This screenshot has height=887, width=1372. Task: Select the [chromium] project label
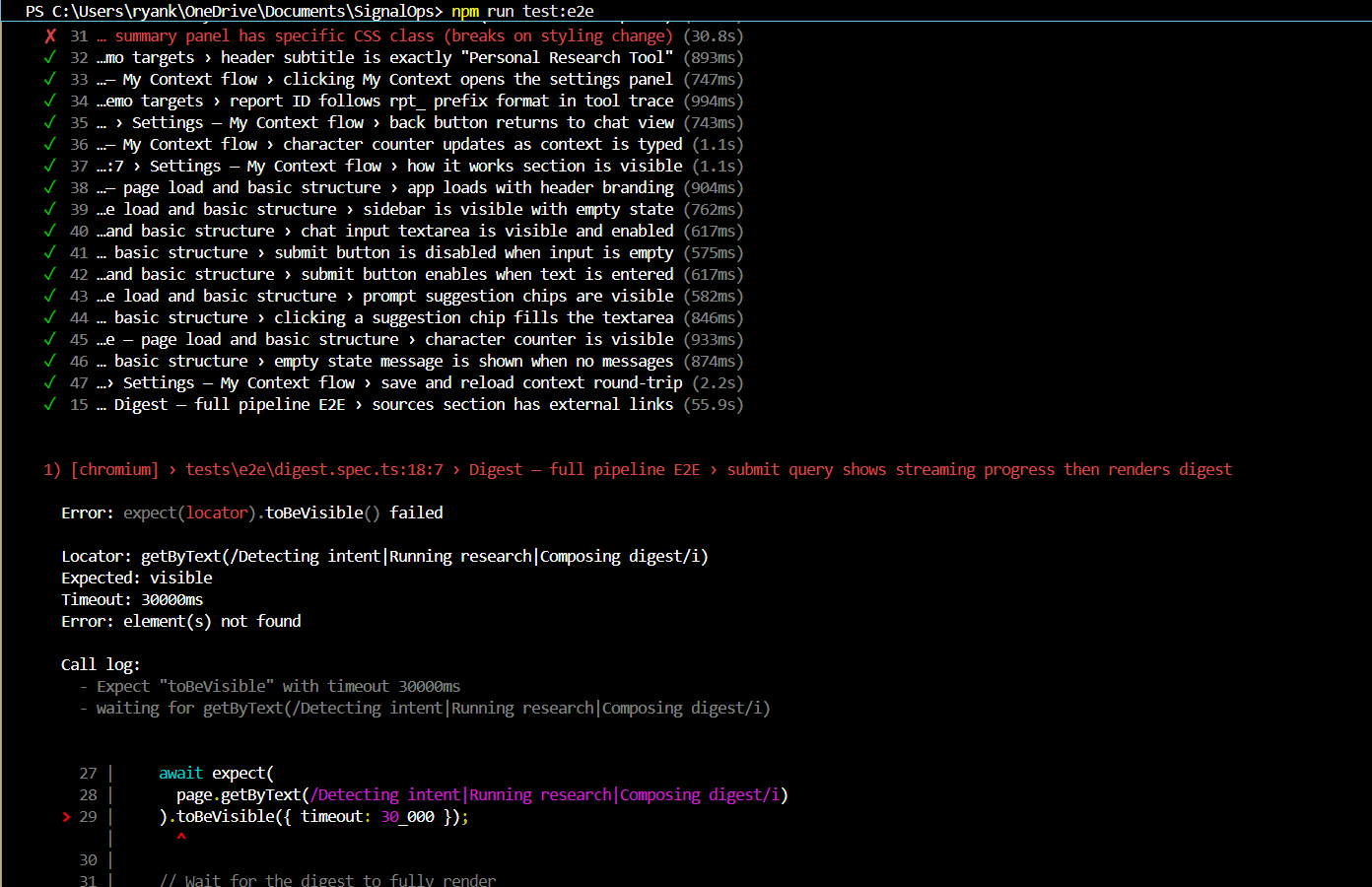(114, 469)
